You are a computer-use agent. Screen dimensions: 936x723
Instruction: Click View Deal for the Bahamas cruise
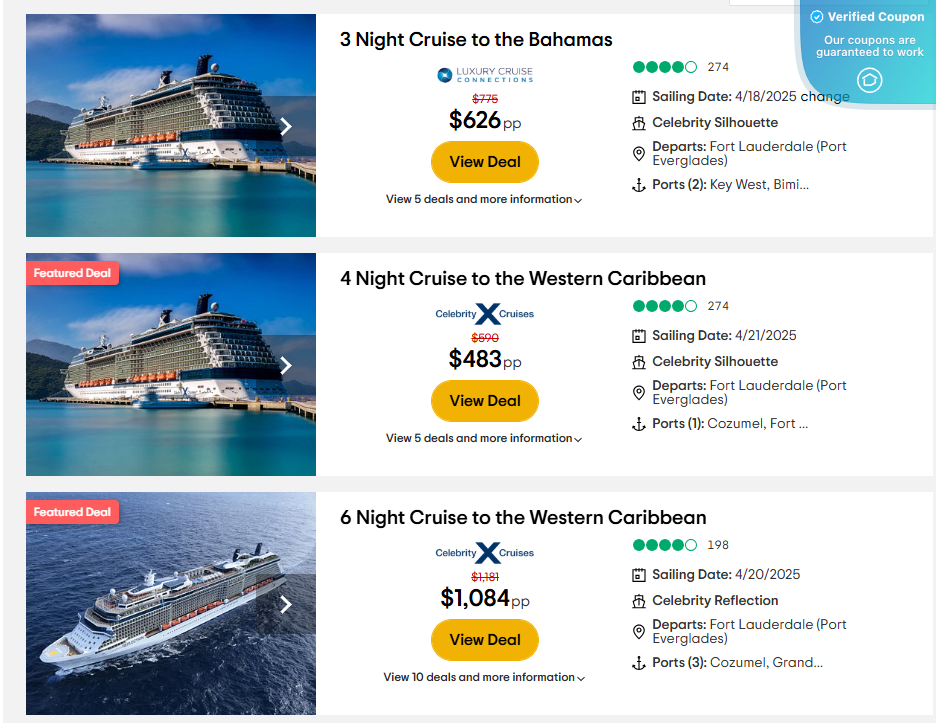[x=484, y=161]
